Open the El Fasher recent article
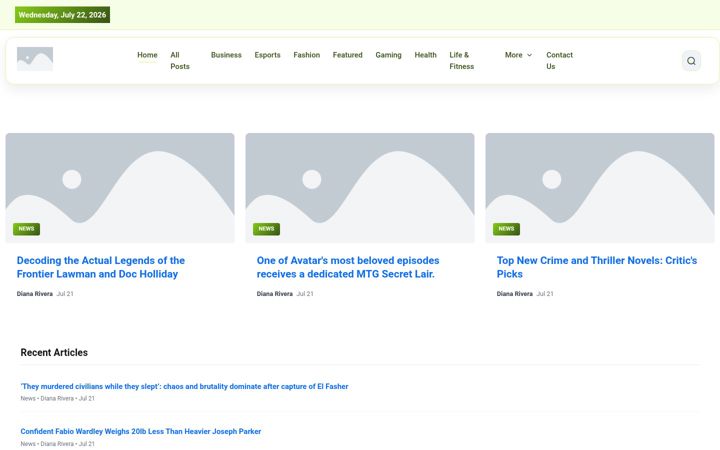Viewport: 720px width, 450px height. point(184,387)
